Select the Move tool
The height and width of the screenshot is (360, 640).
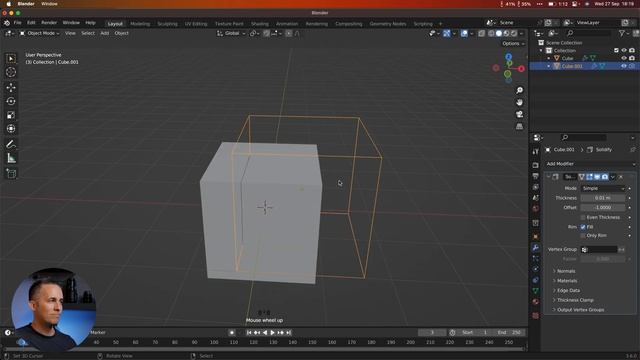click(x=11, y=87)
